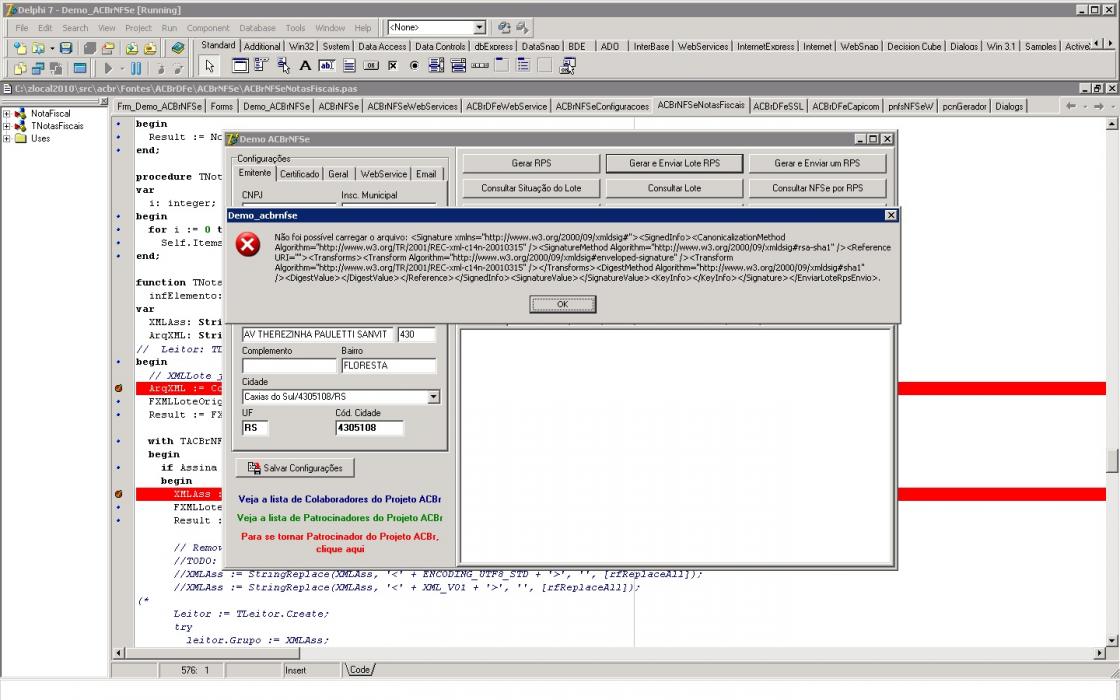
Task: Toggle breakpoint on ArqXML line gutter
Action: point(119,389)
